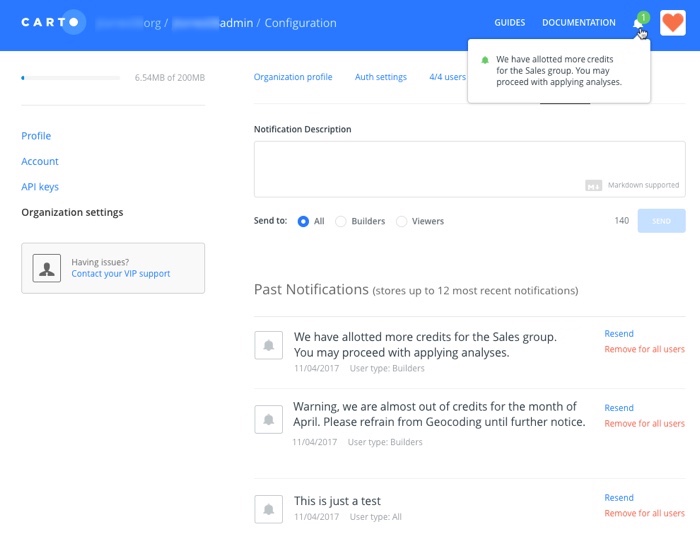
Task: Click the storage usage progress bar
Action: pyautogui.click(x=71, y=78)
